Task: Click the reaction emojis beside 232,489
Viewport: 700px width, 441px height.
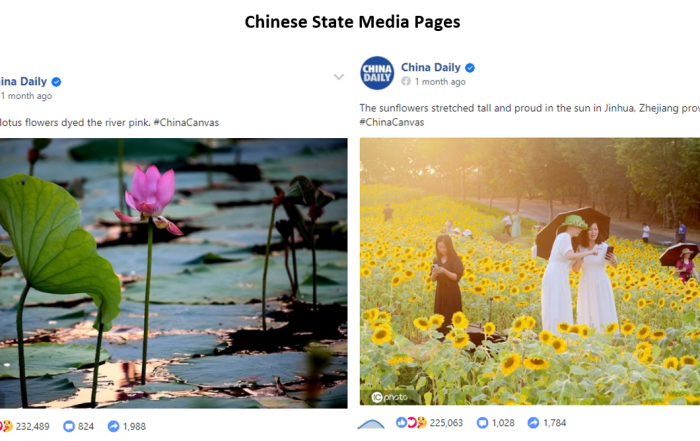Action: coord(6,426)
